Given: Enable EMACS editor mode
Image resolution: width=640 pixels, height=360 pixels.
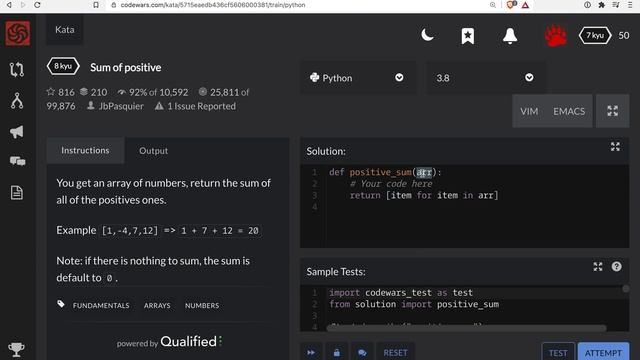Looking at the screenshot, I should [569, 111].
